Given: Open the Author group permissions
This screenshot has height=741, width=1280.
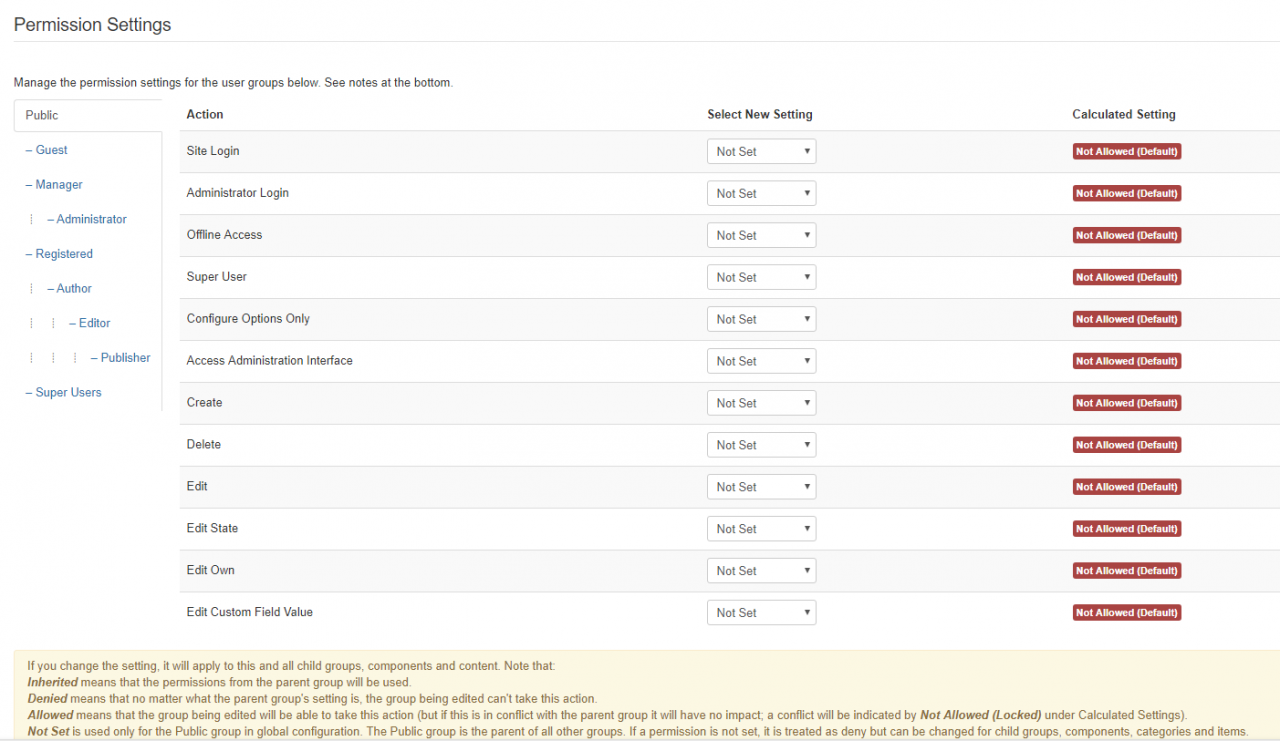Looking at the screenshot, I should pyautogui.click(x=73, y=288).
